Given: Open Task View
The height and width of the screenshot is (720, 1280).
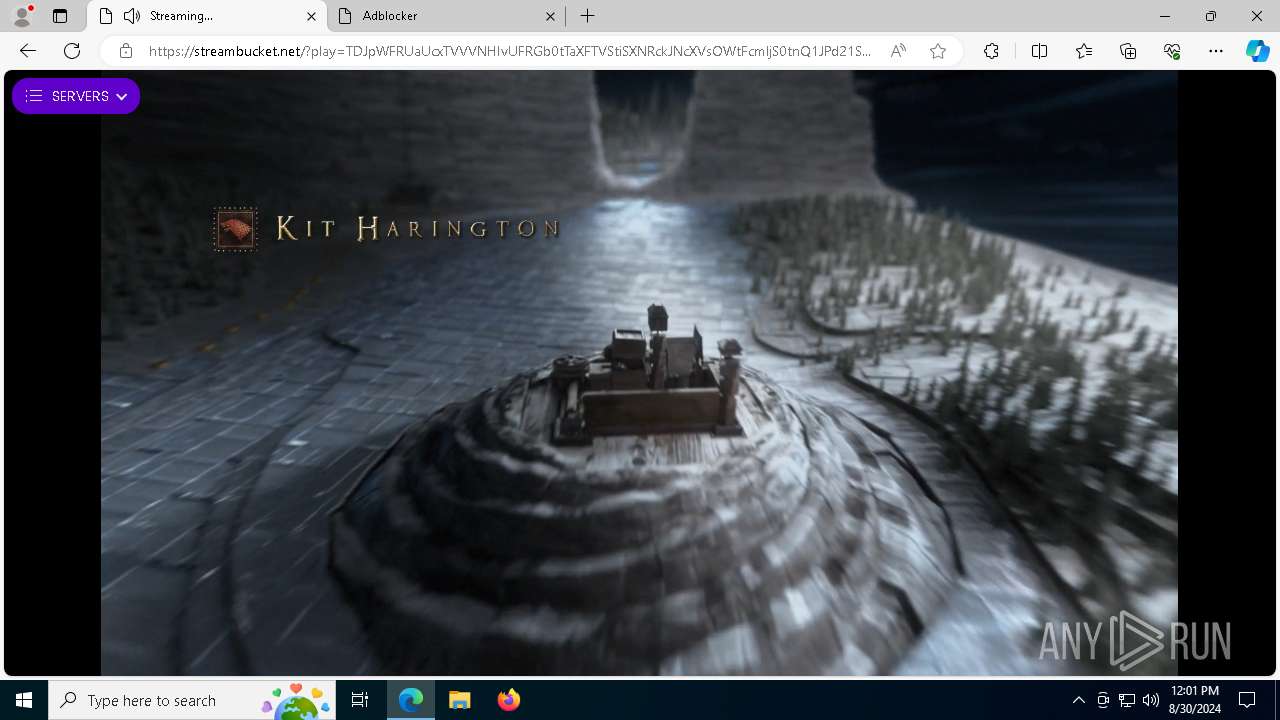Looking at the screenshot, I should point(360,700).
